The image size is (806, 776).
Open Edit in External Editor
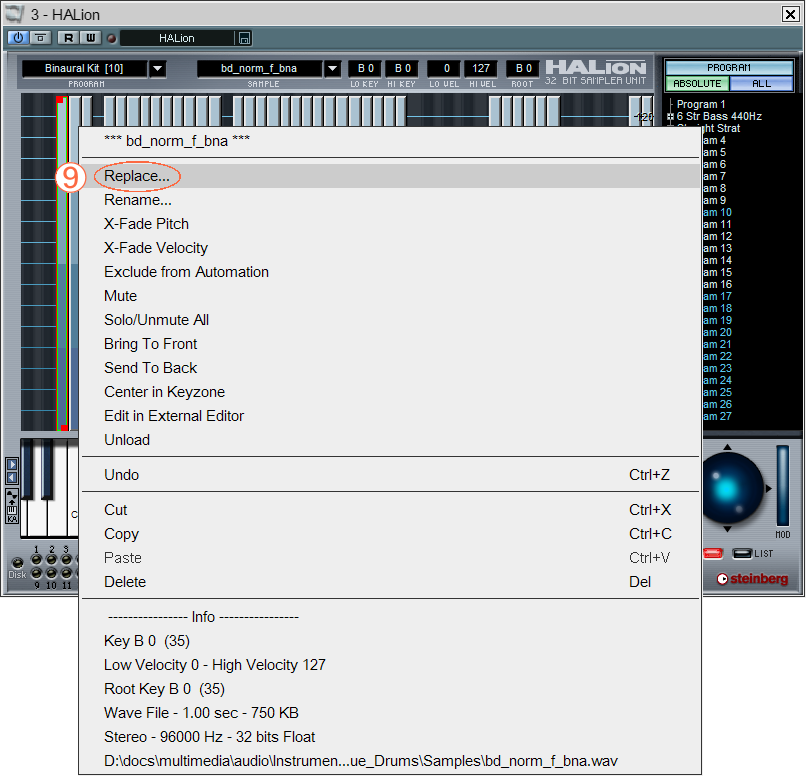[390, 416]
